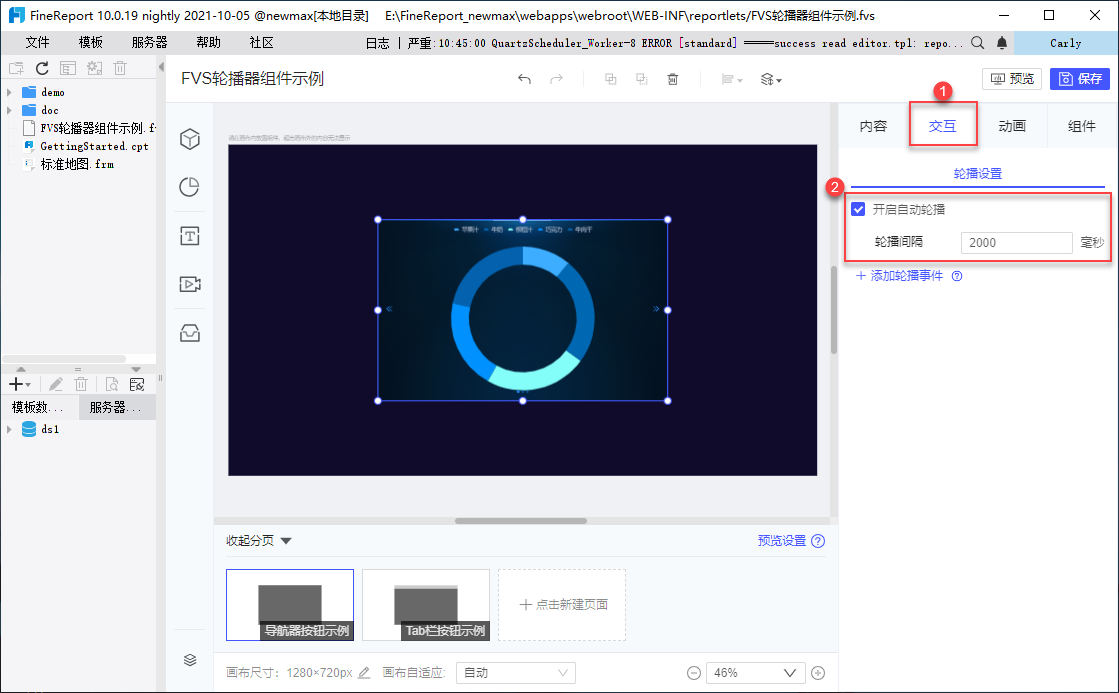Click the carousel left arrow on canvas
The image size is (1119, 693).
point(389,309)
